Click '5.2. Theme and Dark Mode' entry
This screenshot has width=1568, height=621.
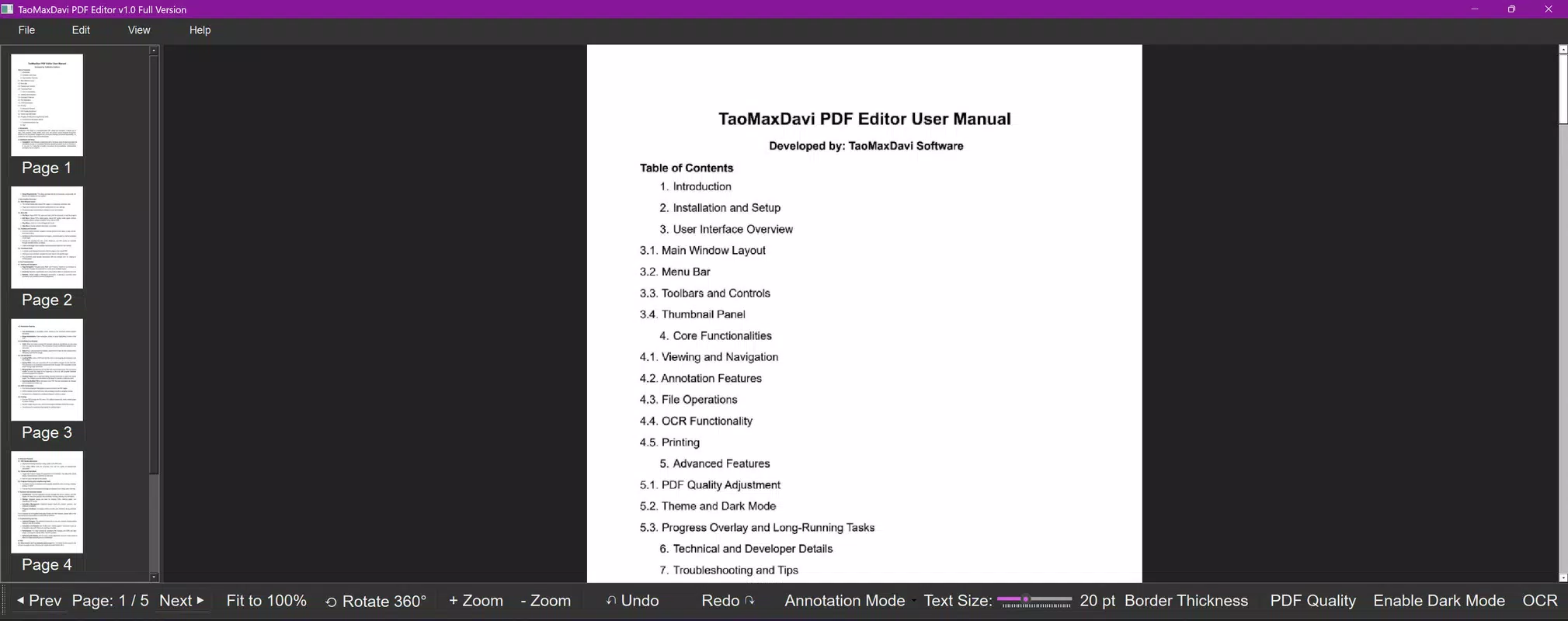coord(708,506)
